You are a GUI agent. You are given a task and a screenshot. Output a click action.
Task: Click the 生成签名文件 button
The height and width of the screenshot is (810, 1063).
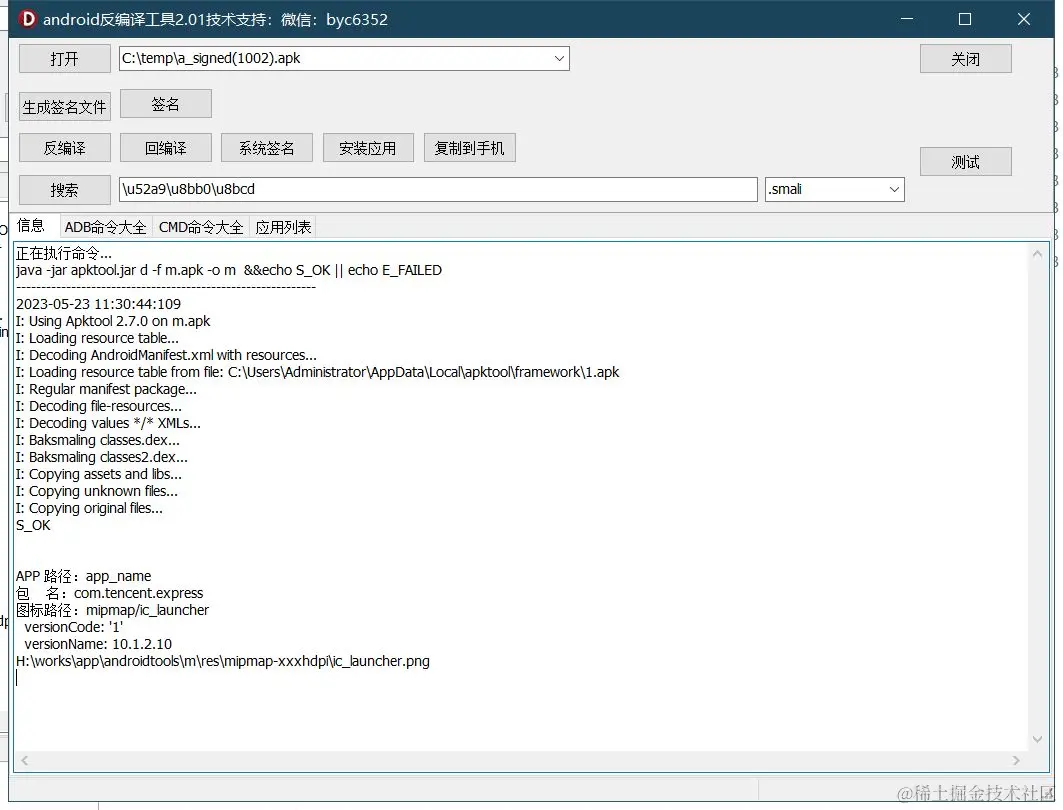coord(64,107)
